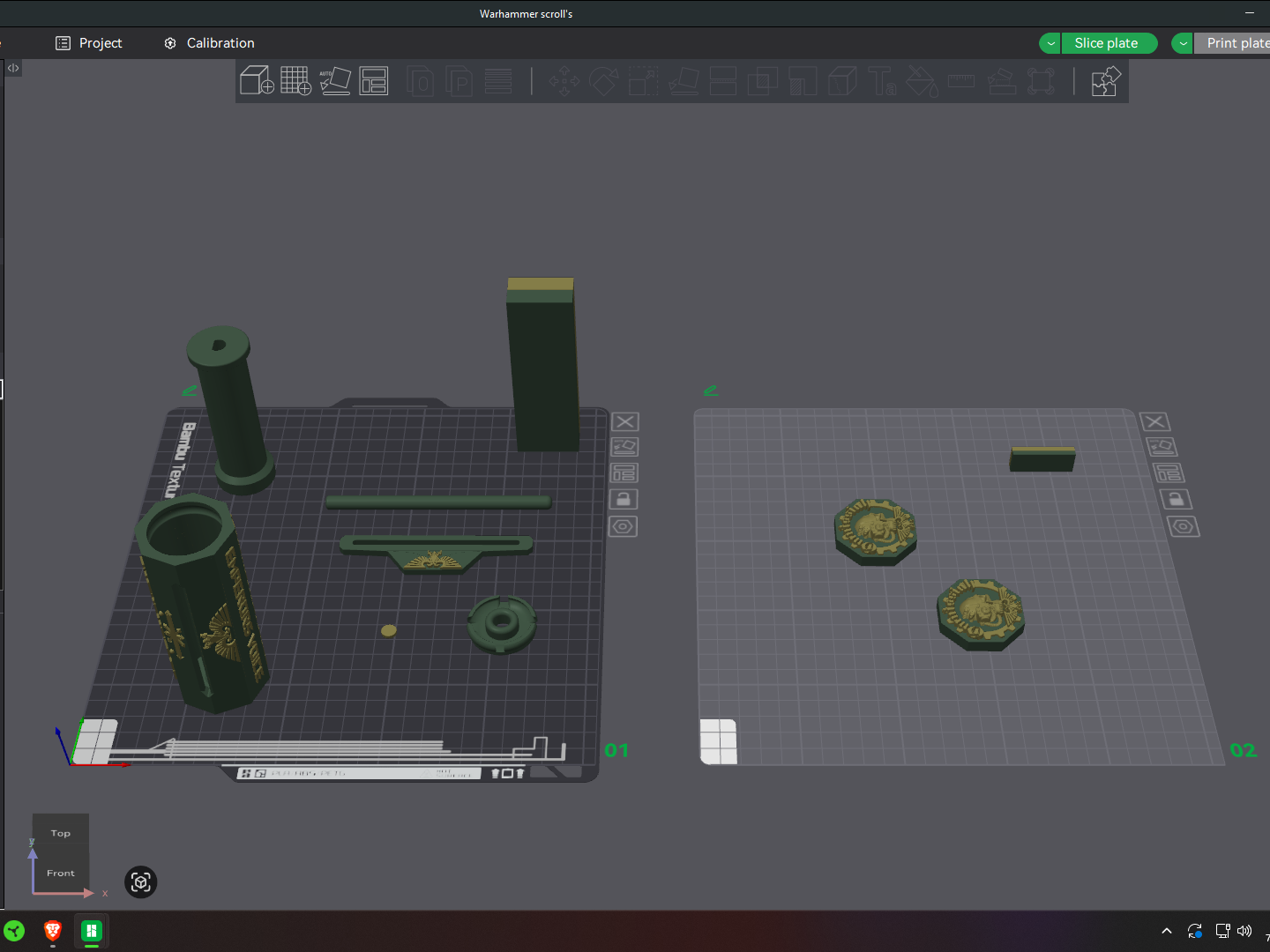
Task: Click the Print plate button
Action: coord(1233,43)
